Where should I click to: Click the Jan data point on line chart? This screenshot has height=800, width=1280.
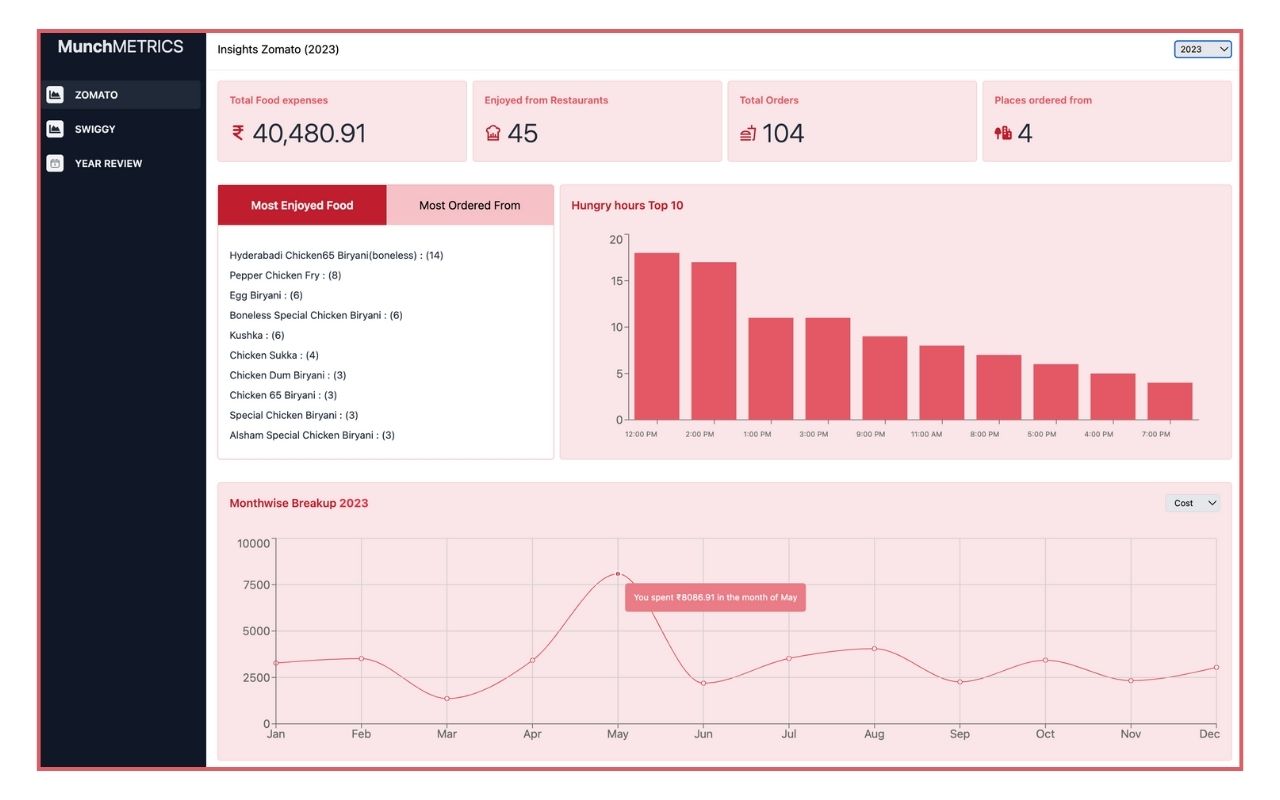tap(276, 663)
